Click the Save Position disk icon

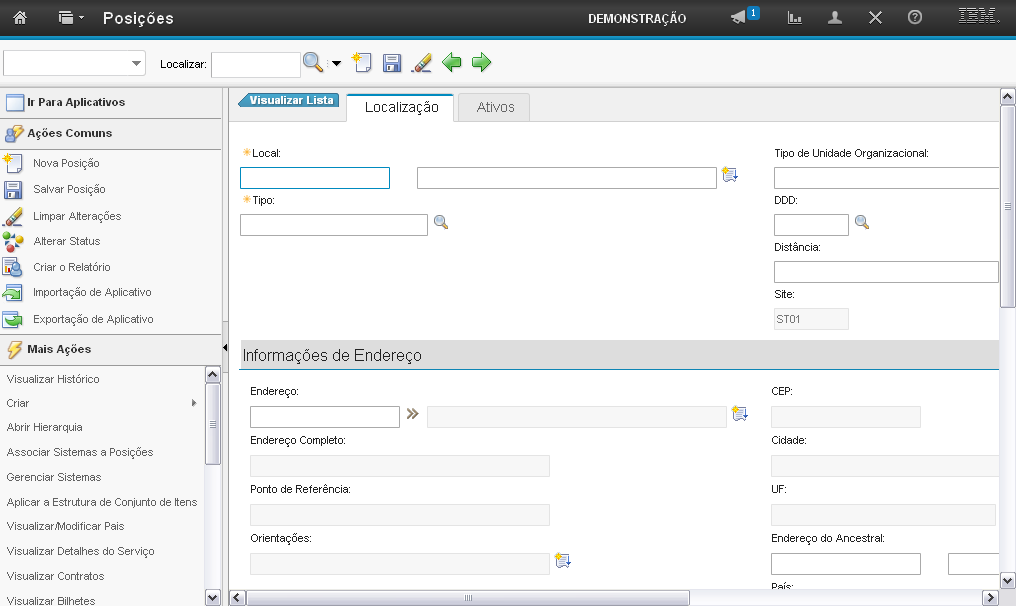coord(392,63)
